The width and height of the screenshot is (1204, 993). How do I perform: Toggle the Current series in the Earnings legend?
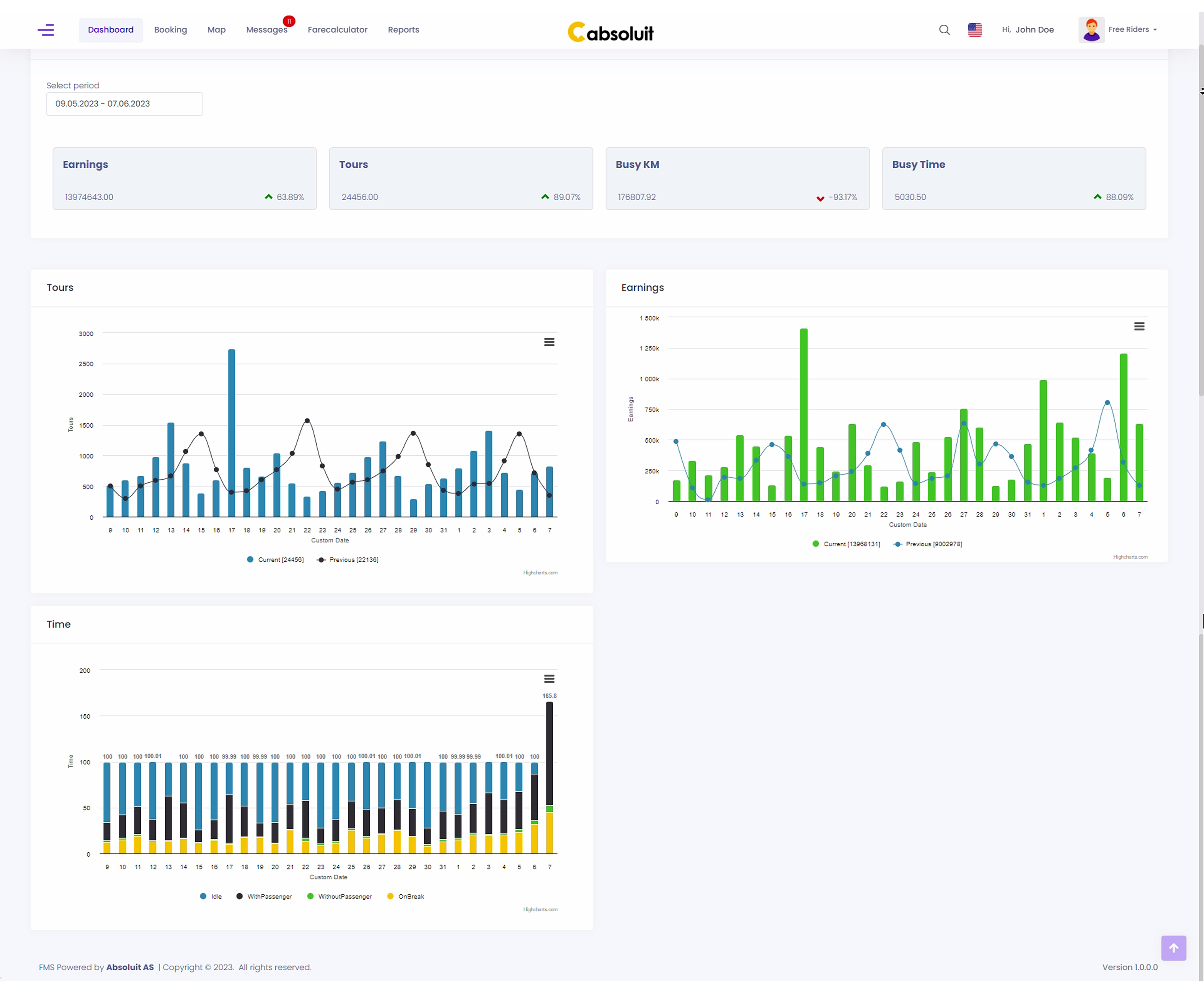(846, 543)
